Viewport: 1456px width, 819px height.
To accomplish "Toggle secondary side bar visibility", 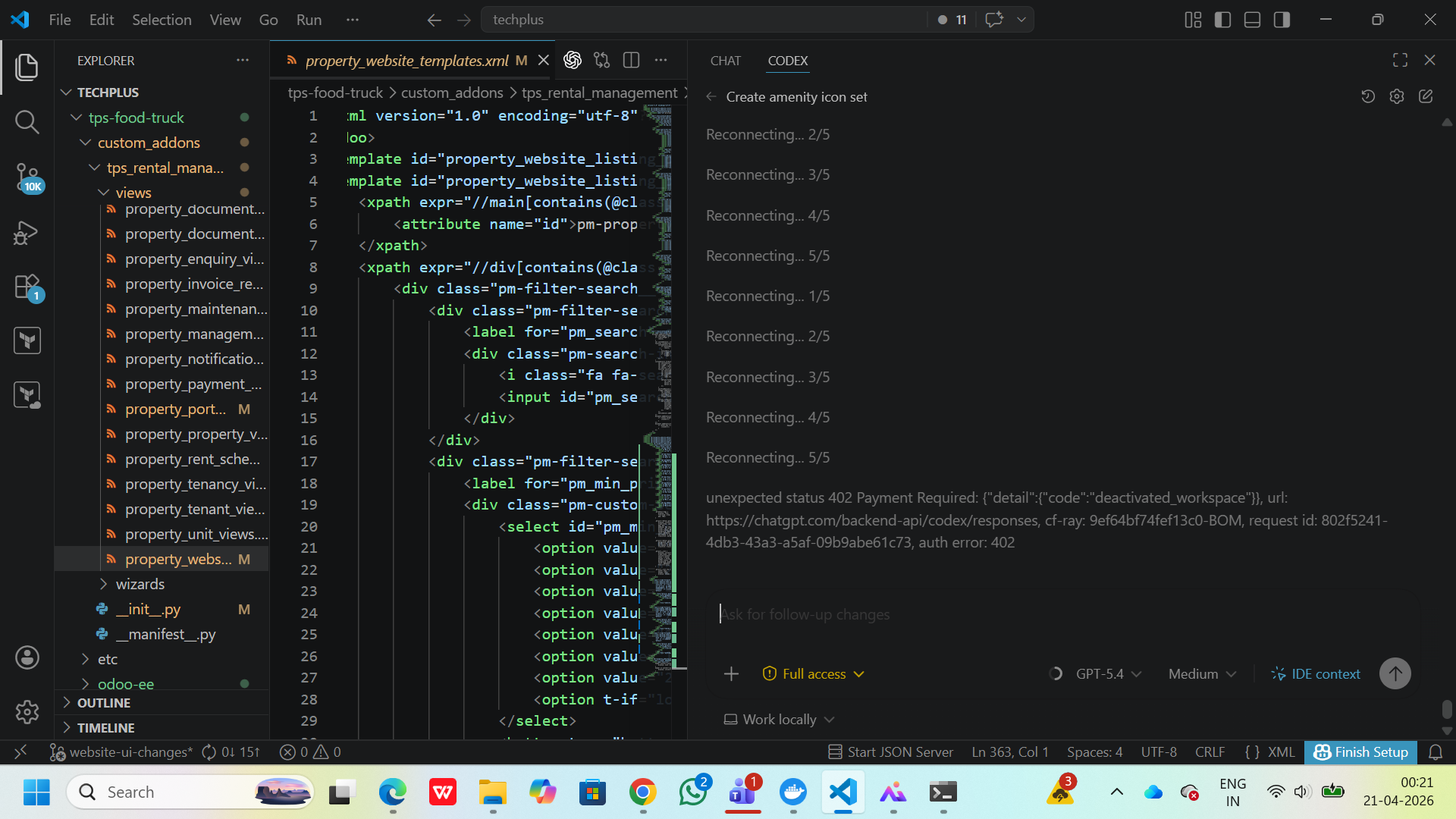I will click(x=1282, y=20).
